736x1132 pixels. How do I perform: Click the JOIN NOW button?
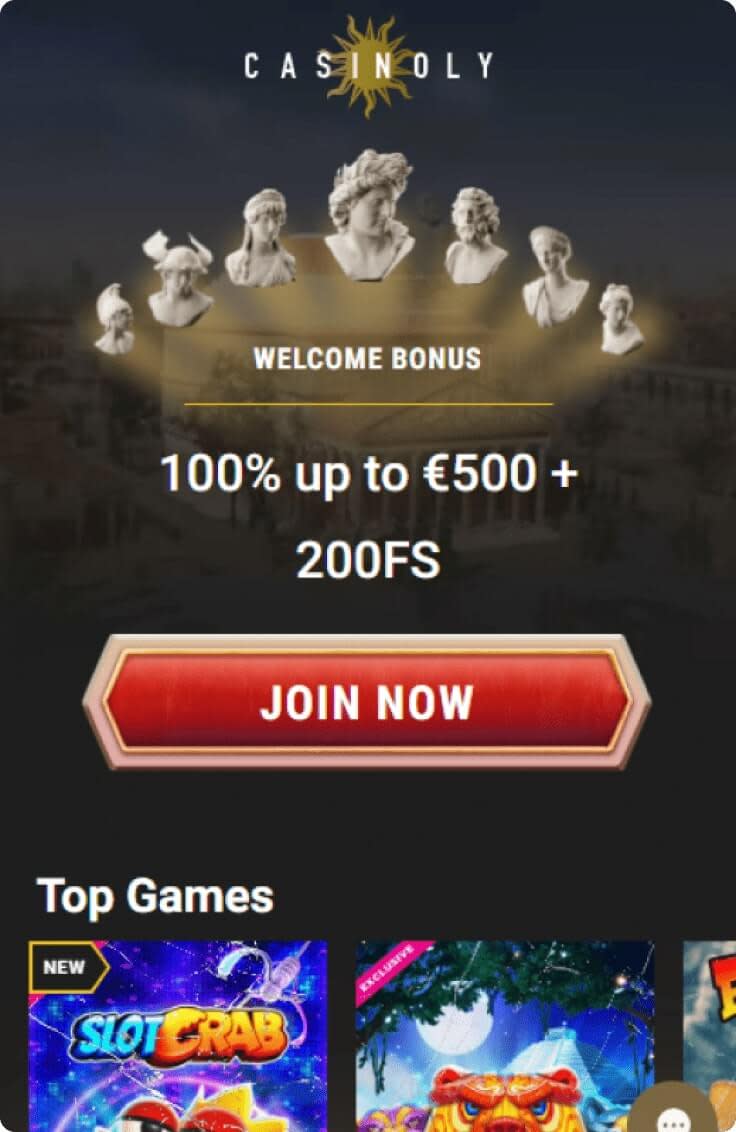(x=367, y=702)
